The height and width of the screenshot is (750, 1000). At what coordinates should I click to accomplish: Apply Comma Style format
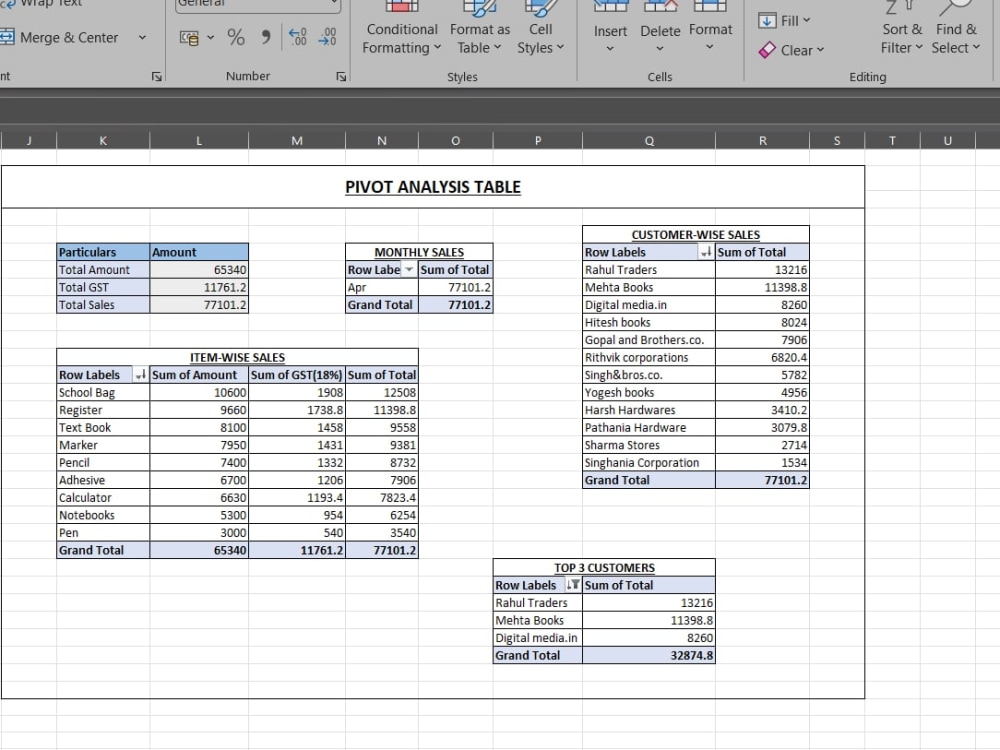pos(266,38)
